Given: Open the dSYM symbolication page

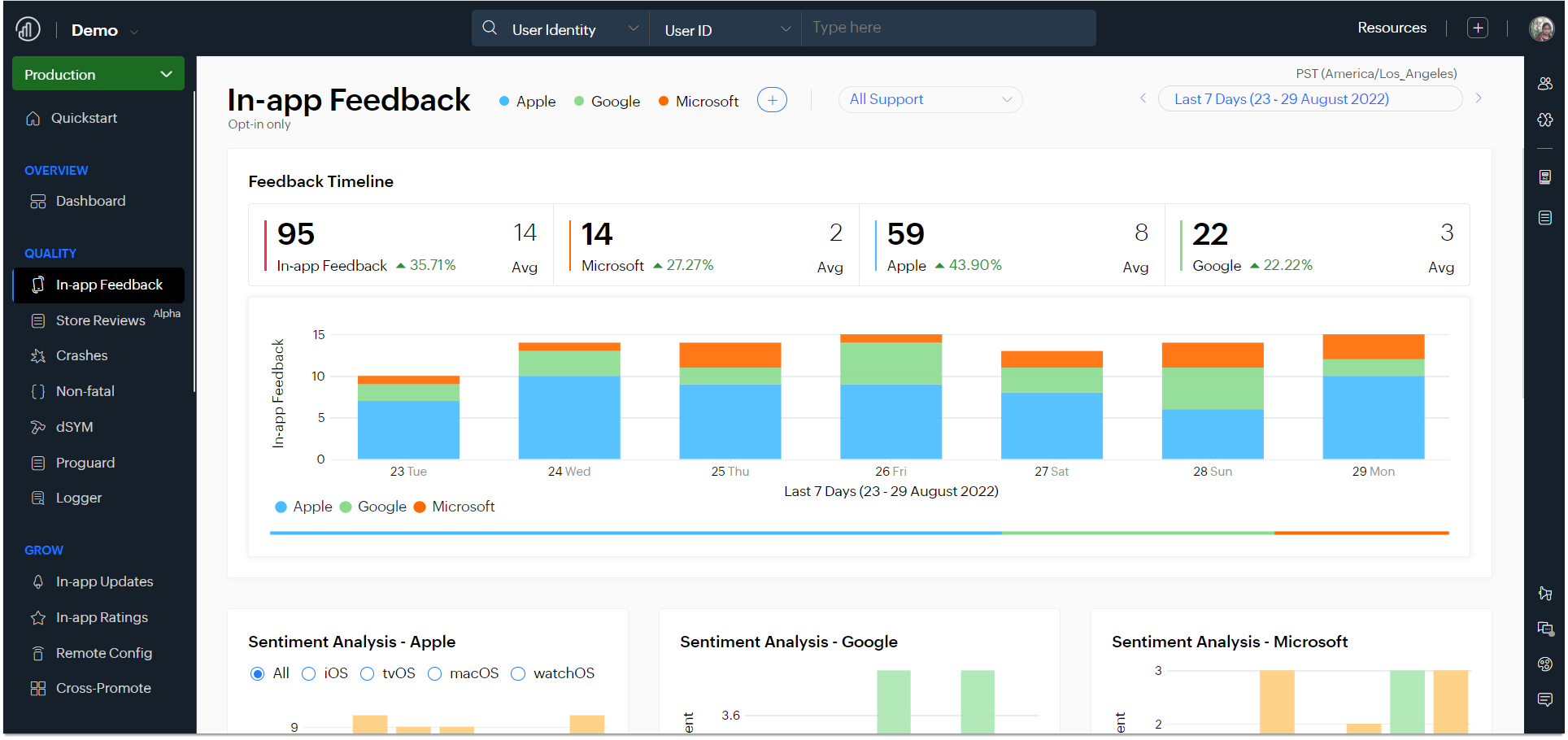Looking at the screenshot, I should pyautogui.click(x=75, y=427).
